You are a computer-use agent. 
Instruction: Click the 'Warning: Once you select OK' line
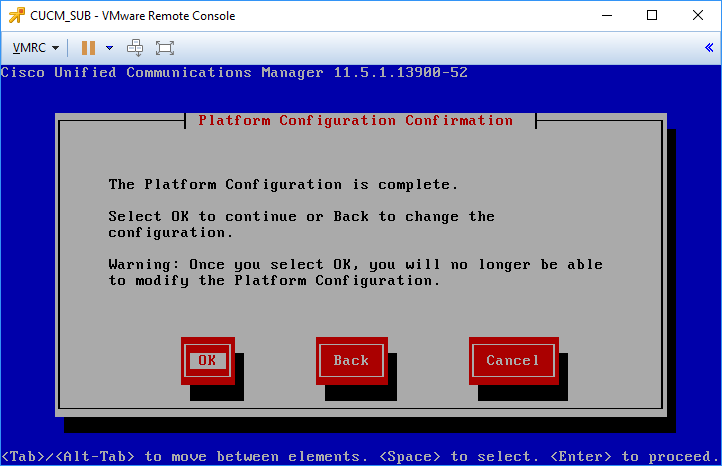355,264
